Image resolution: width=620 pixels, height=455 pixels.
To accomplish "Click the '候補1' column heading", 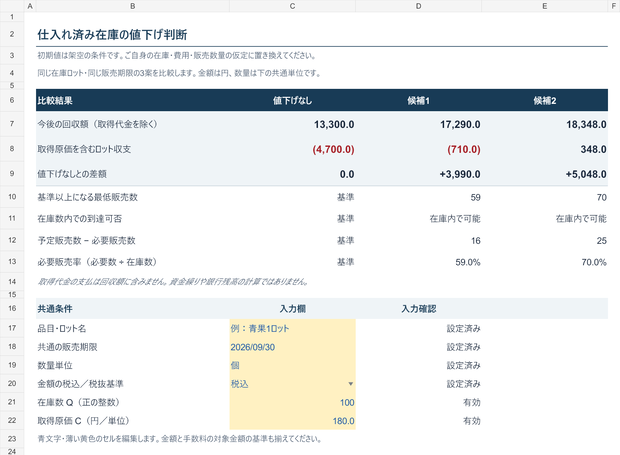I will (419, 101).
